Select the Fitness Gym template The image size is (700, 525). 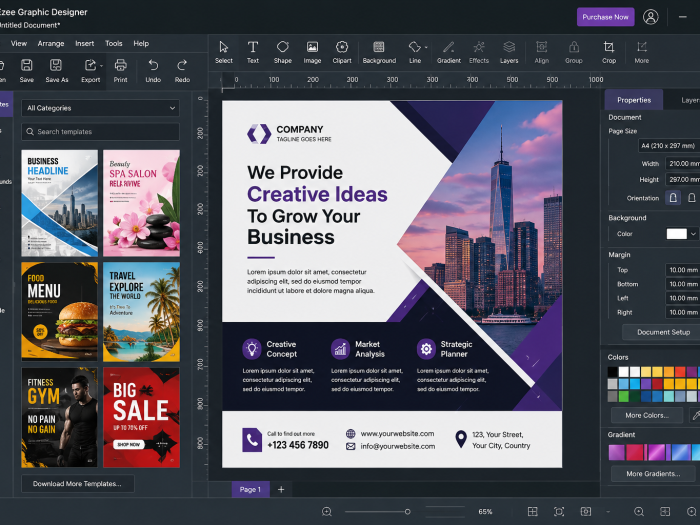coord(59,417)
